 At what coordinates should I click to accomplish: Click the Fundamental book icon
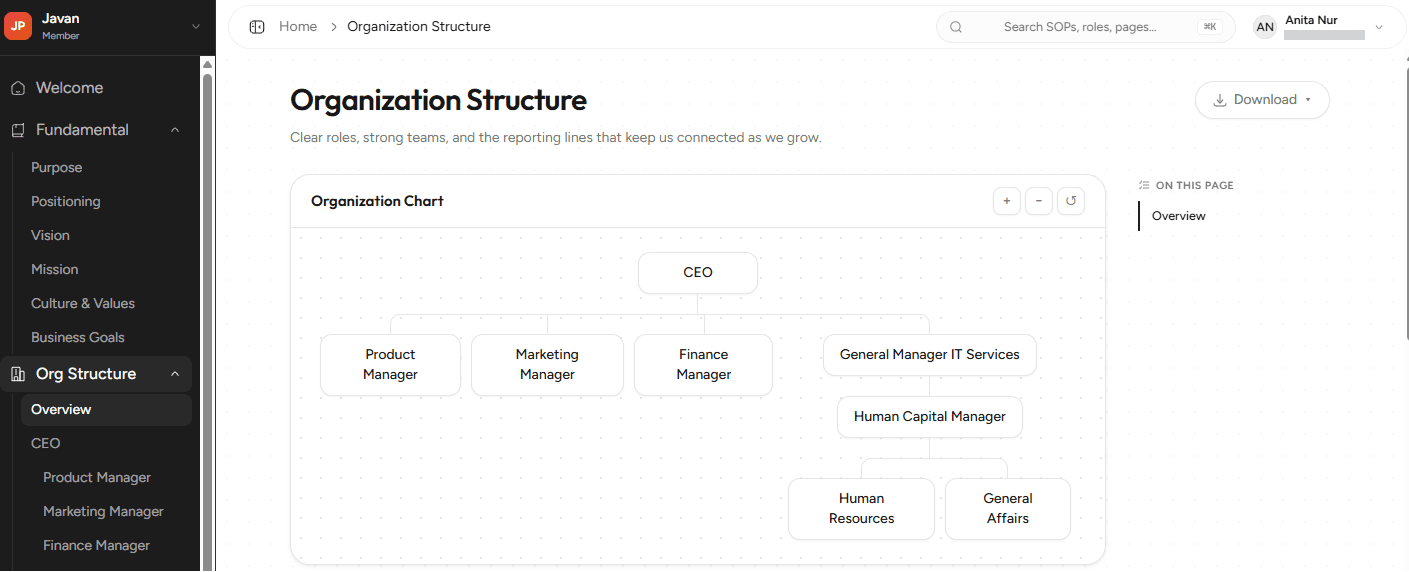point(18,130)
